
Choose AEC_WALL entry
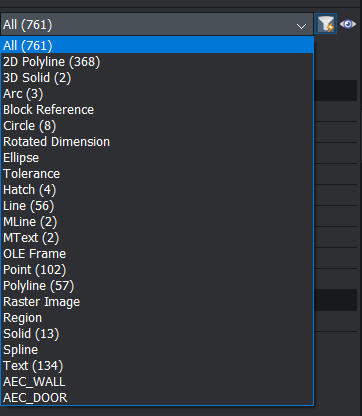[157, 382]
